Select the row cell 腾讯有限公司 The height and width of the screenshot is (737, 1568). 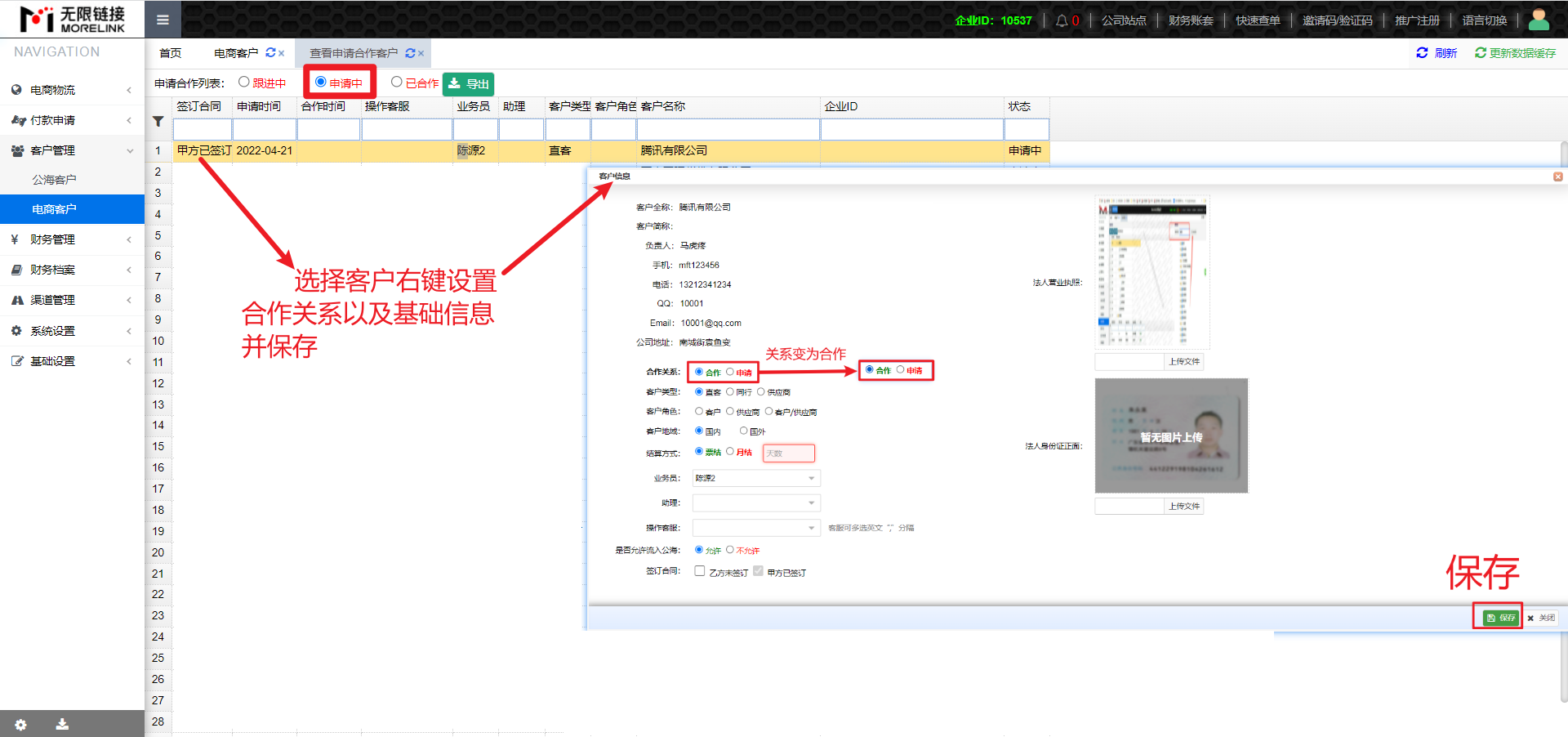point(728,150)
